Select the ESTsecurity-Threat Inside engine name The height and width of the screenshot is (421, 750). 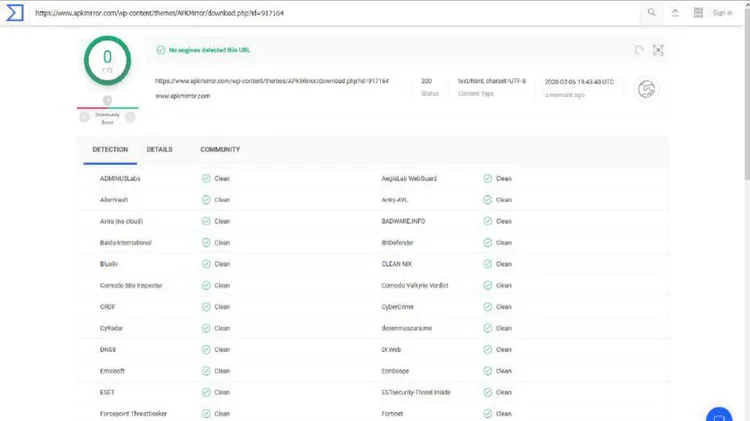tap(416, 392)
